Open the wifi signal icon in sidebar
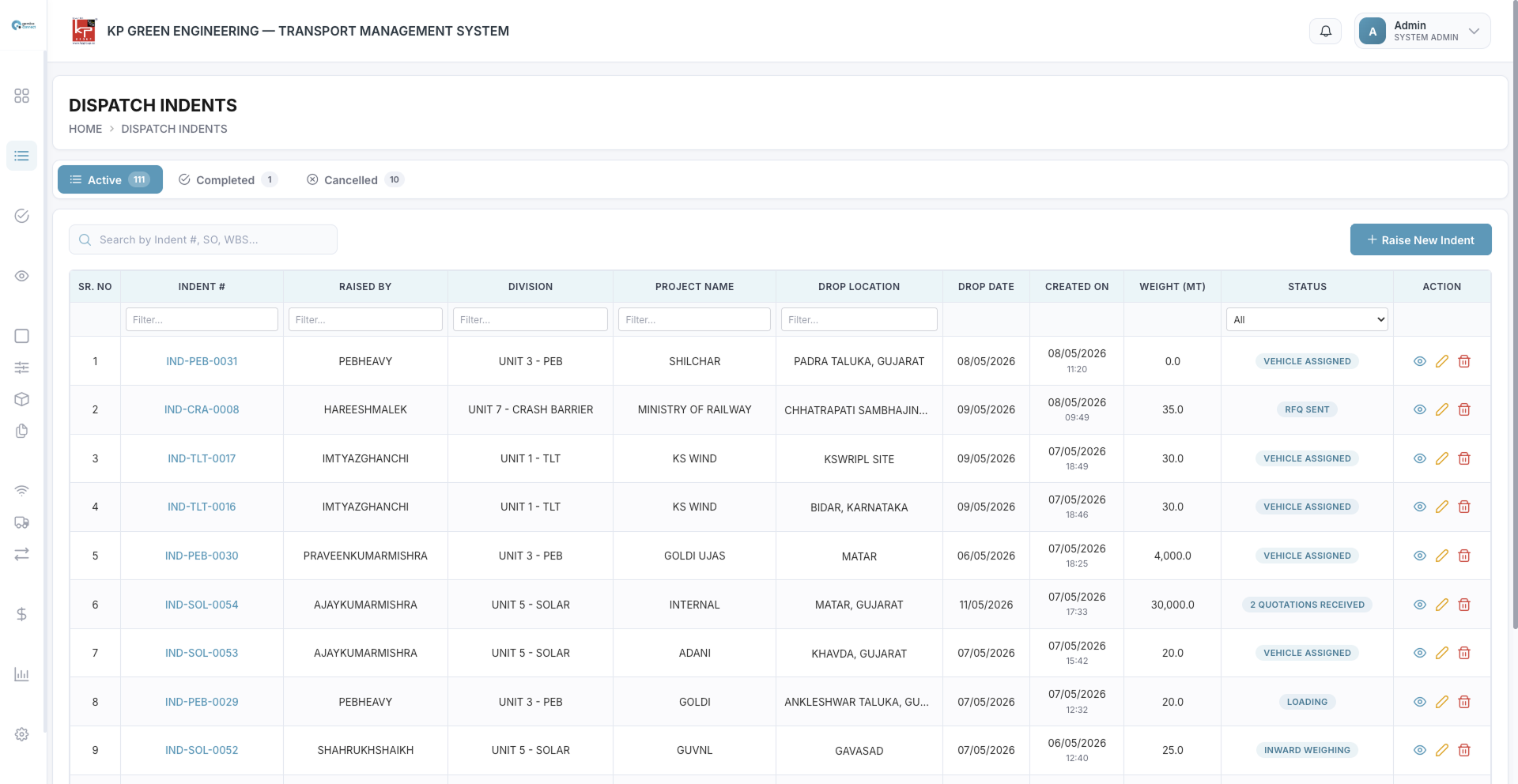The image size is (1518, 784). click(x=21, y=491)
